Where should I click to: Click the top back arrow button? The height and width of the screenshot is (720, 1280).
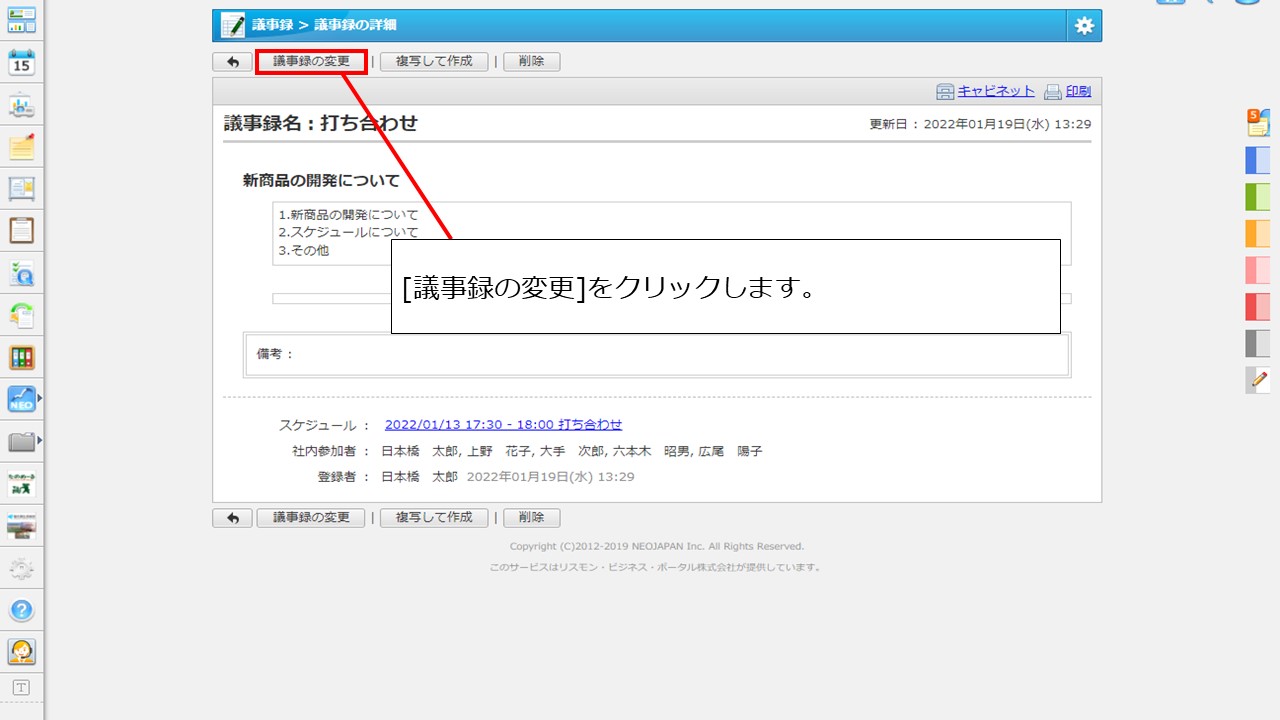click(x=232, y=62)
